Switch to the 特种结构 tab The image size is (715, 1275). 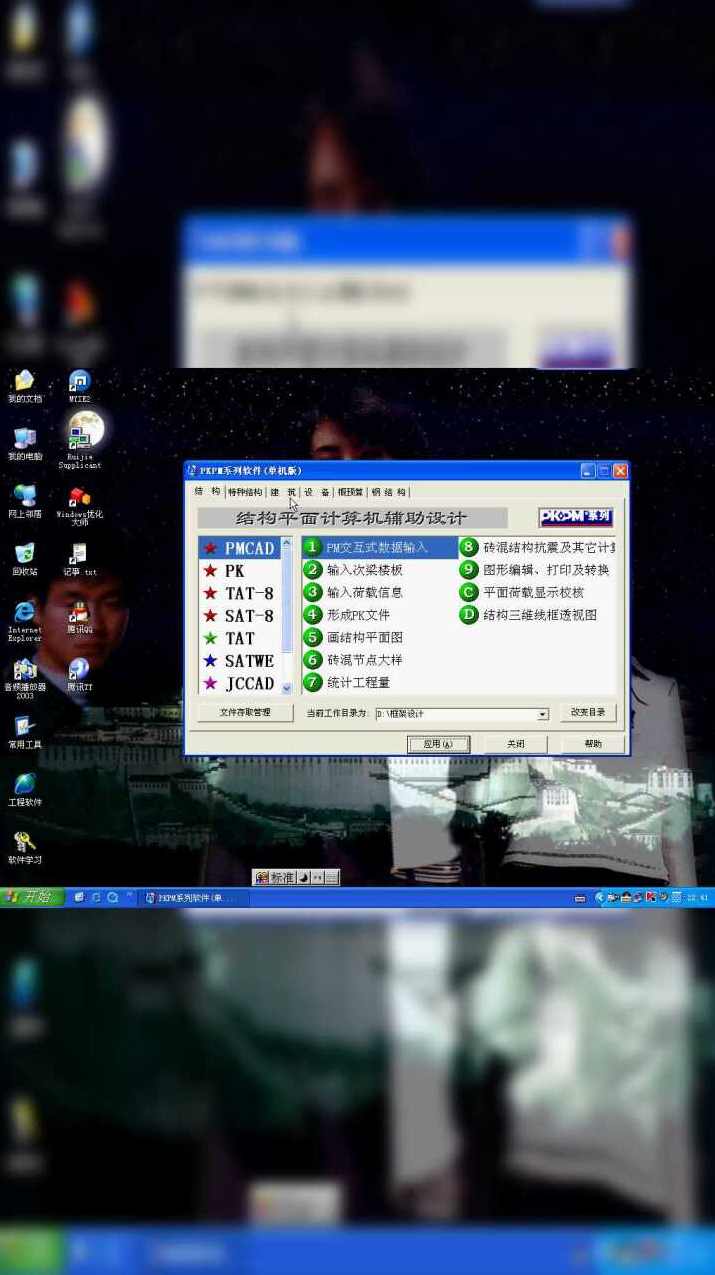245,492
